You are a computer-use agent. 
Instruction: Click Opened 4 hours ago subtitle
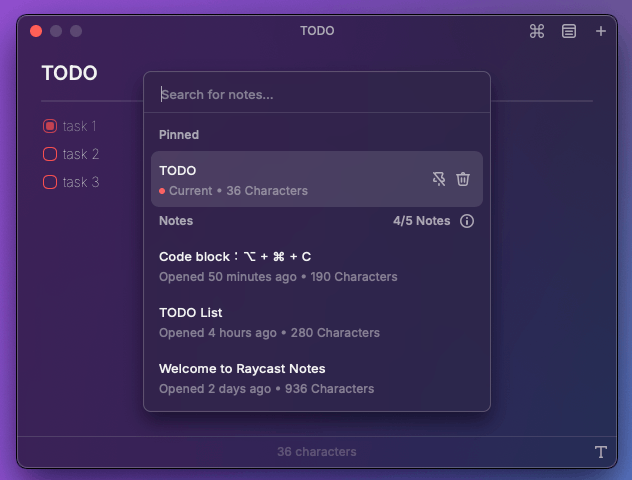[x=269, y=333]
